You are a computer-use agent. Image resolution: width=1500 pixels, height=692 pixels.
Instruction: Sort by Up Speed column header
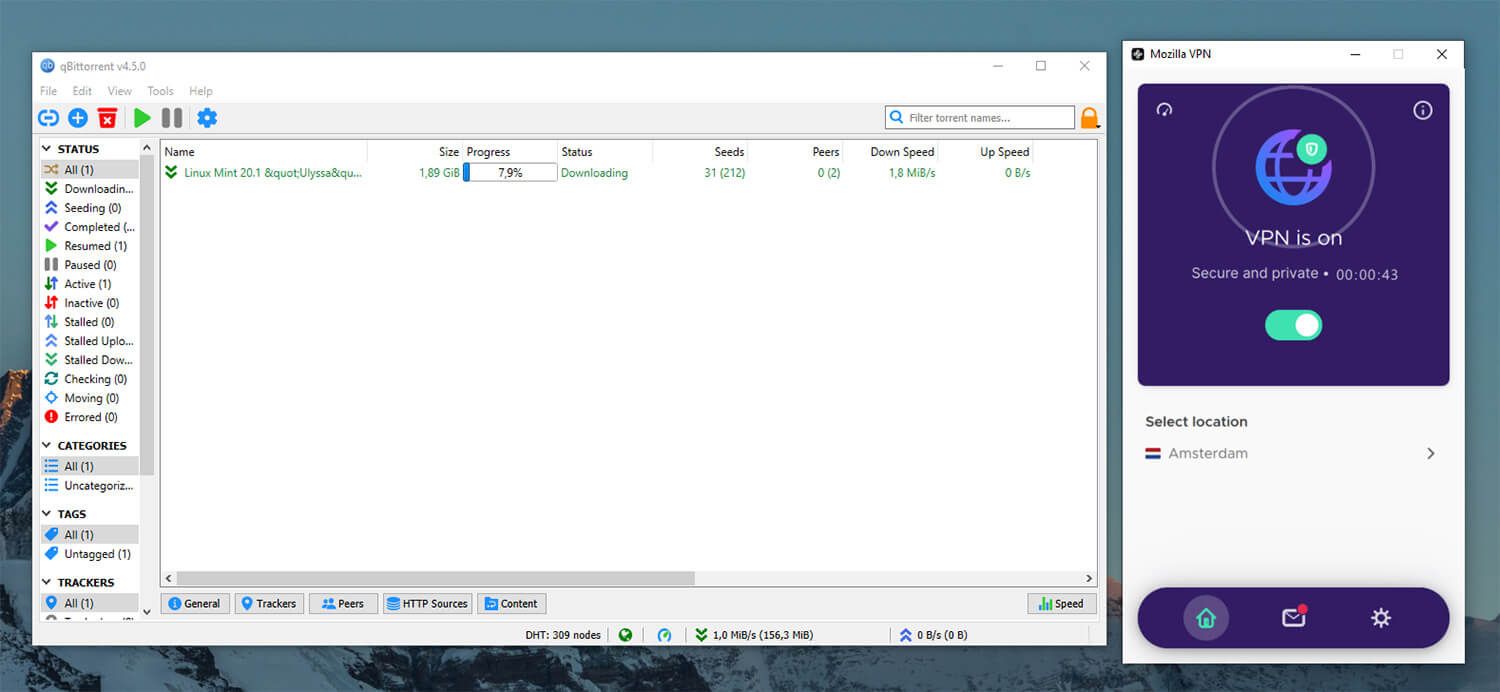tap(985, 152)
